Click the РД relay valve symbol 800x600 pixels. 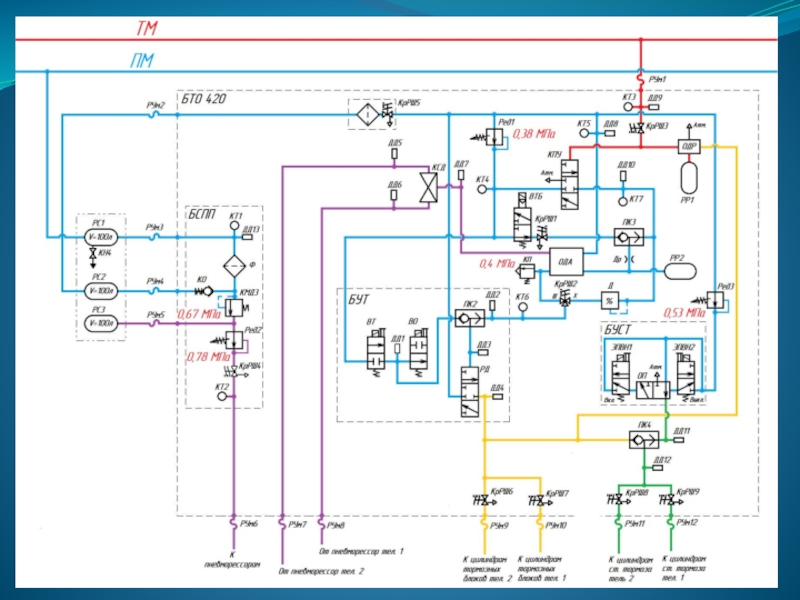point(470,392)
